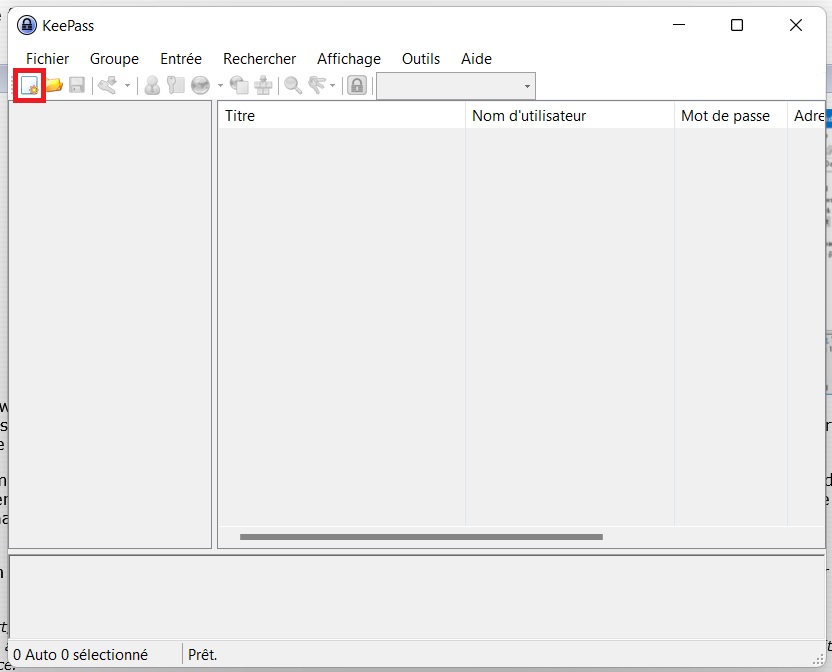Click the Copy password key icon
Image resolution: width=832 pixels, height=672 pixels.
(x=176, y=86)
